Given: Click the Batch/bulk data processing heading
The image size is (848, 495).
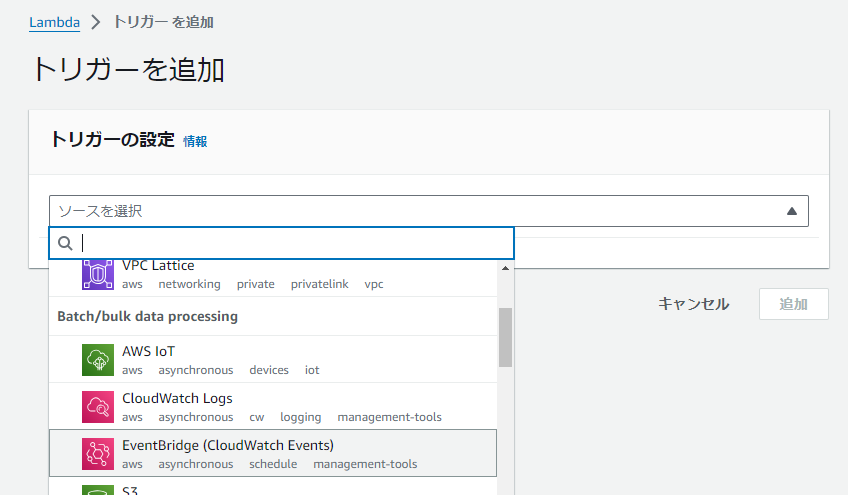Looking at the screenshot, I should [x=148, y=316].
